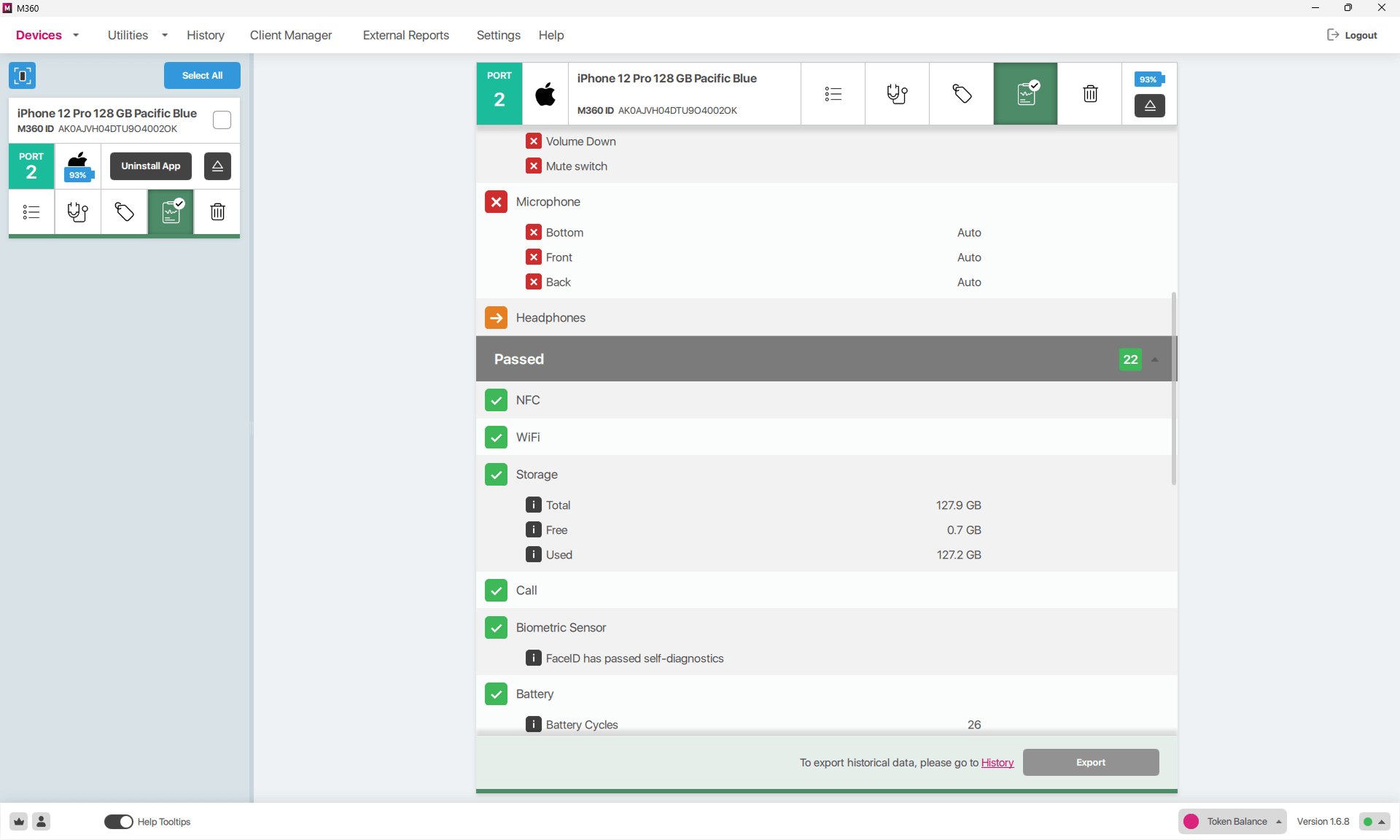Click Apple battery icon on sidebar card
The image size is (1400, 840).
tap(77, 166)
